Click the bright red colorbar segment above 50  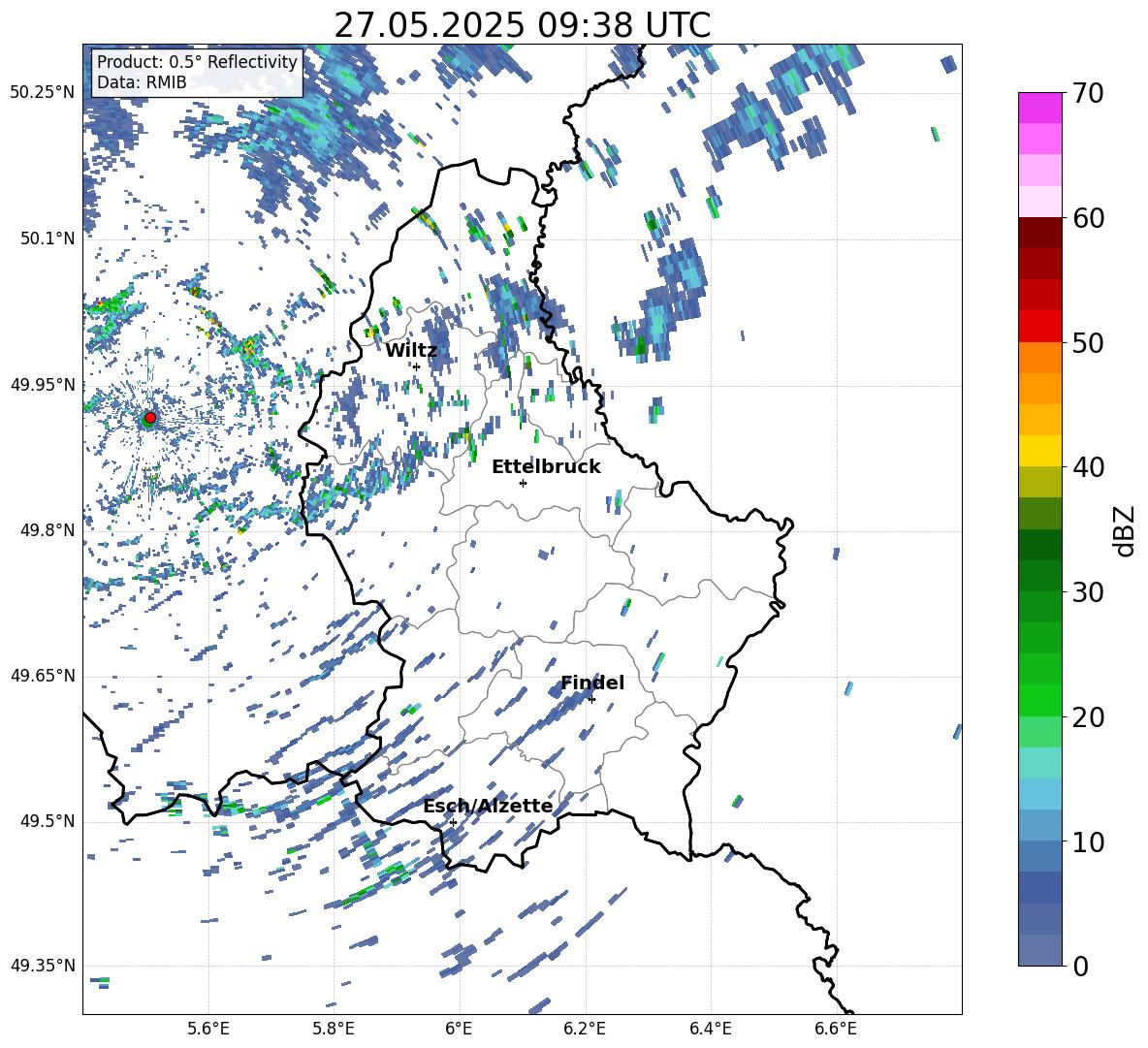click(1040, 327)
